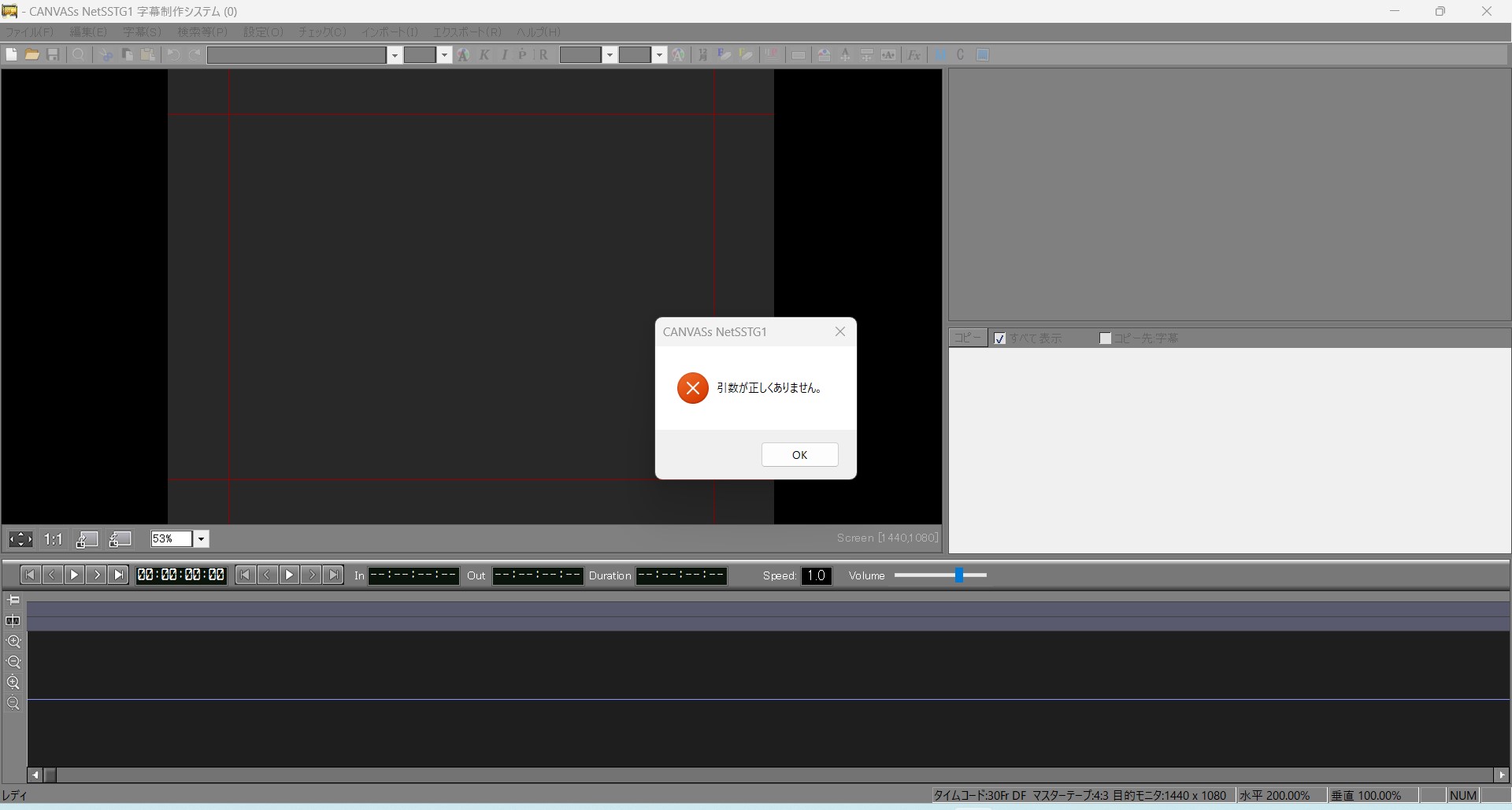Click the upper zoom-in magnifier beside timeline

(x=13, y=642)
